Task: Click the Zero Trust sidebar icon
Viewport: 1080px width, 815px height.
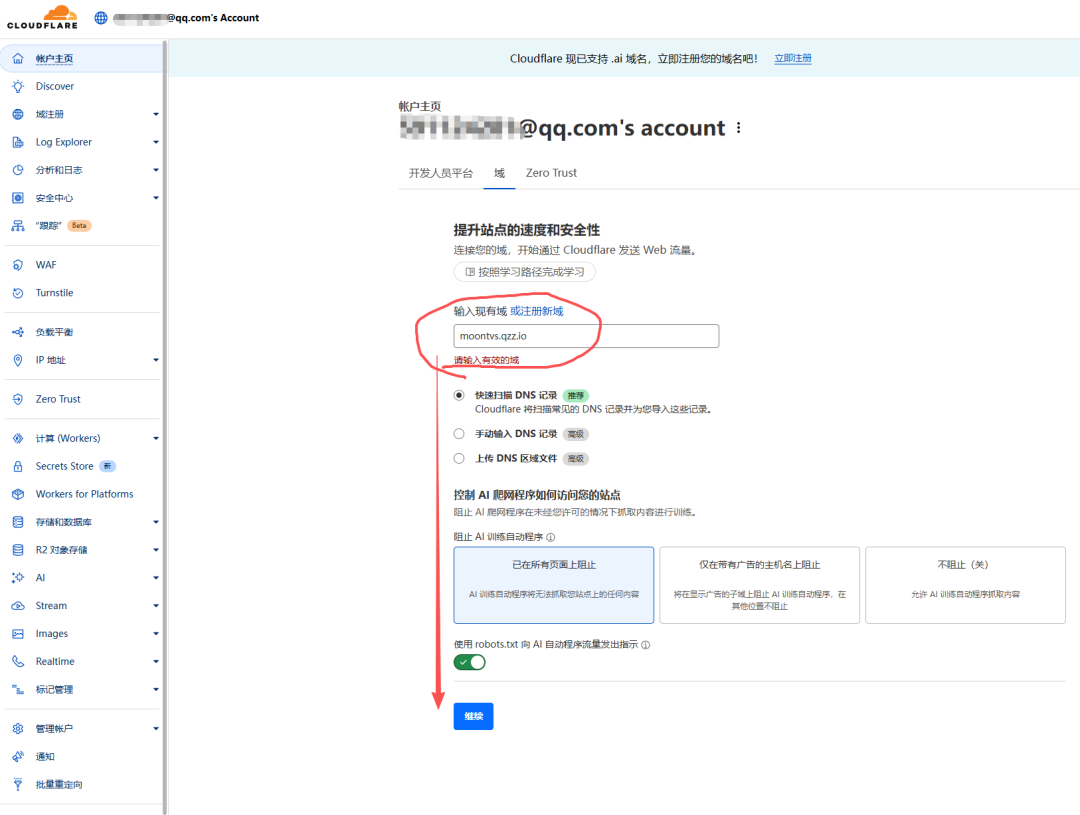Action: click(17, 399)
